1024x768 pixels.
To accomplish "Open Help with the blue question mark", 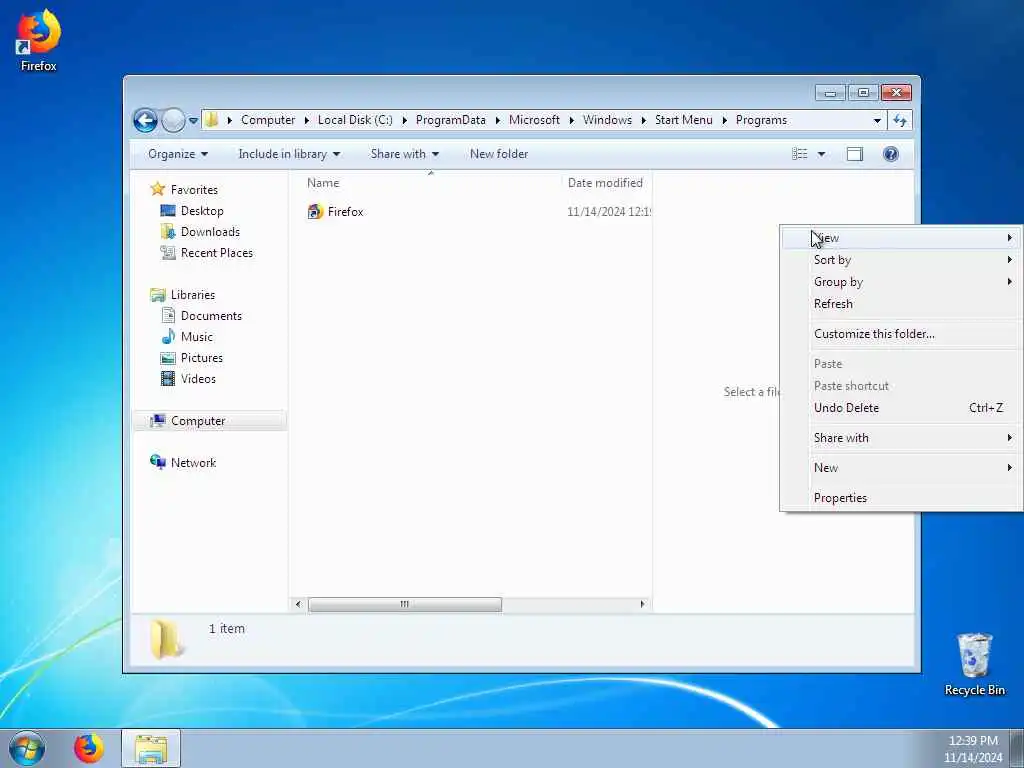I will coord(890,154).
